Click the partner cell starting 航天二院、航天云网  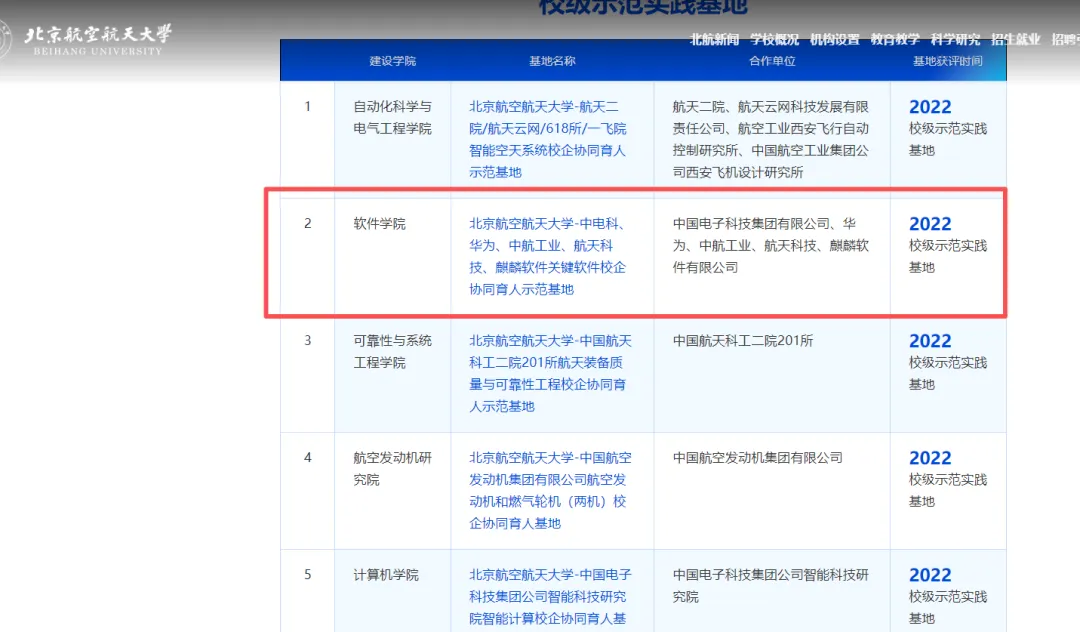771,139
